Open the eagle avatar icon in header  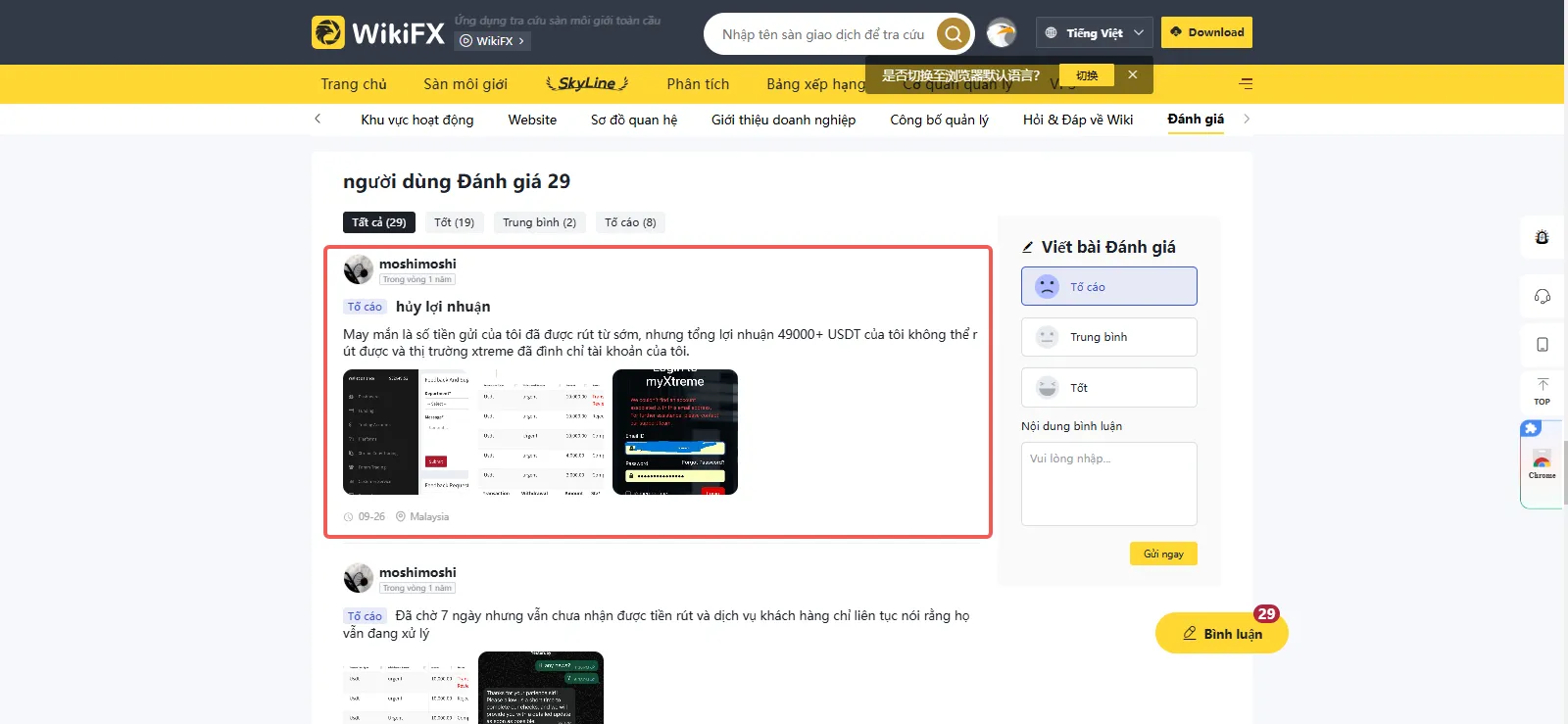(1001, 33)
